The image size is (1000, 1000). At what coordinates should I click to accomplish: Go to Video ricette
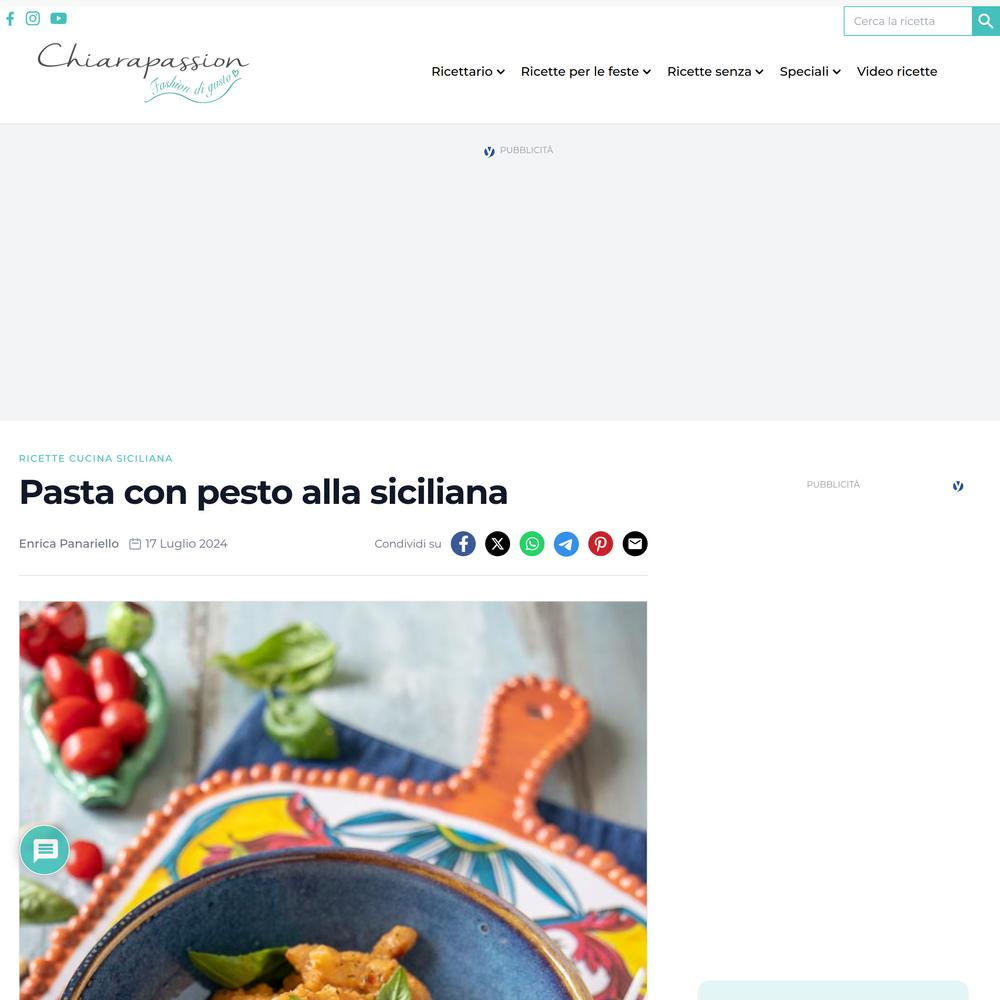(x=897, y=71)
